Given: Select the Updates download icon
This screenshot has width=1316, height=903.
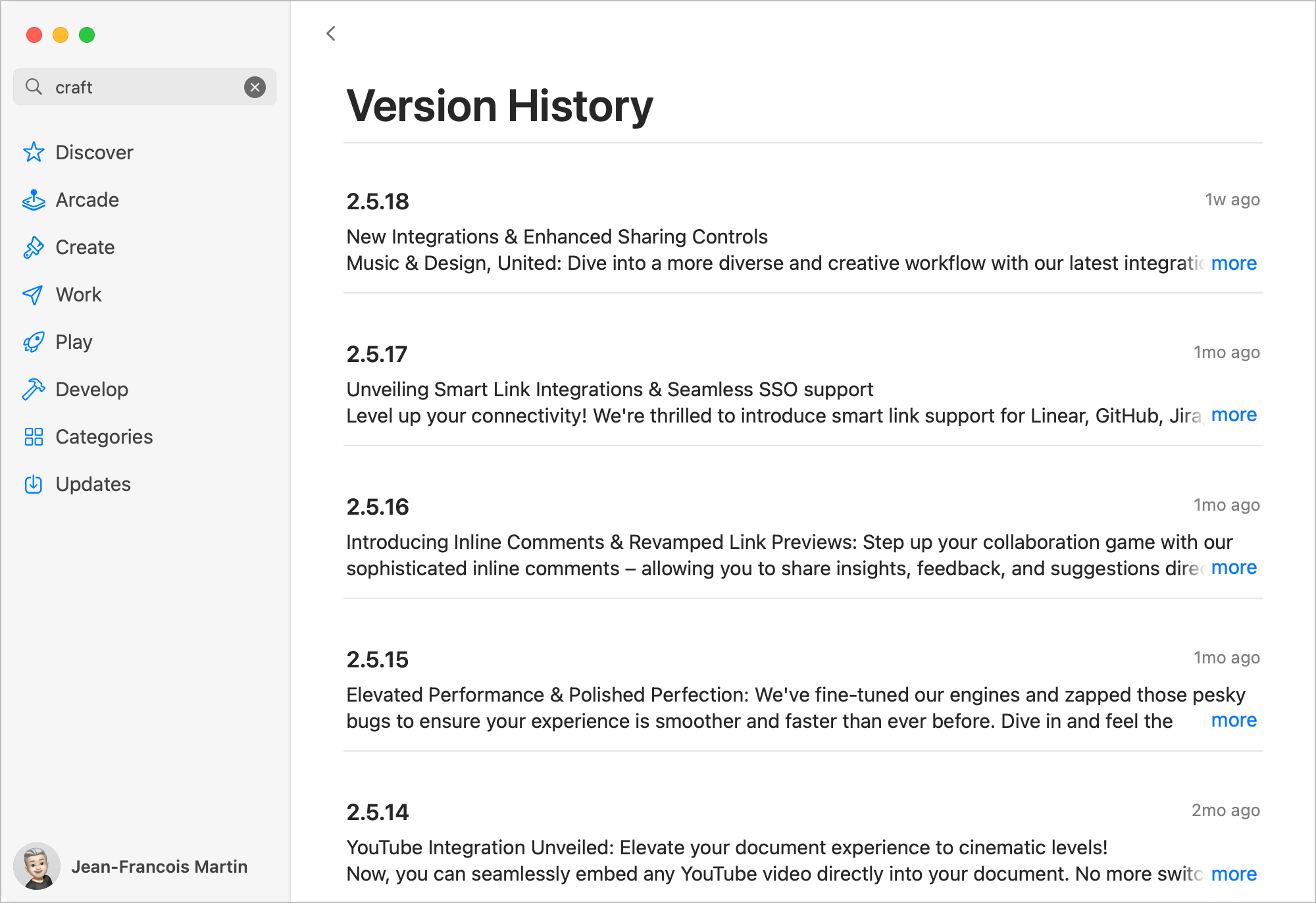Looking at the screenshot, I should [x=34, y=484].
